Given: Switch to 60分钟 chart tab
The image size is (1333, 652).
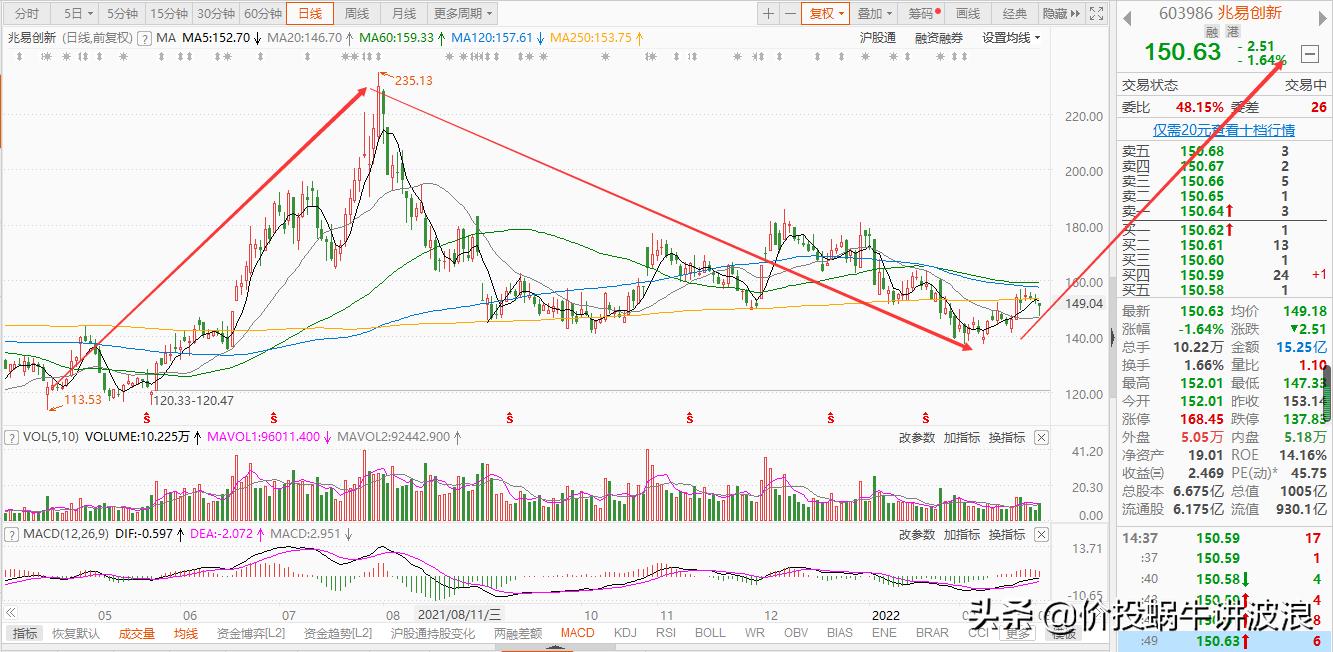Looking at the screenshot, I should click(x=262, y=14).
